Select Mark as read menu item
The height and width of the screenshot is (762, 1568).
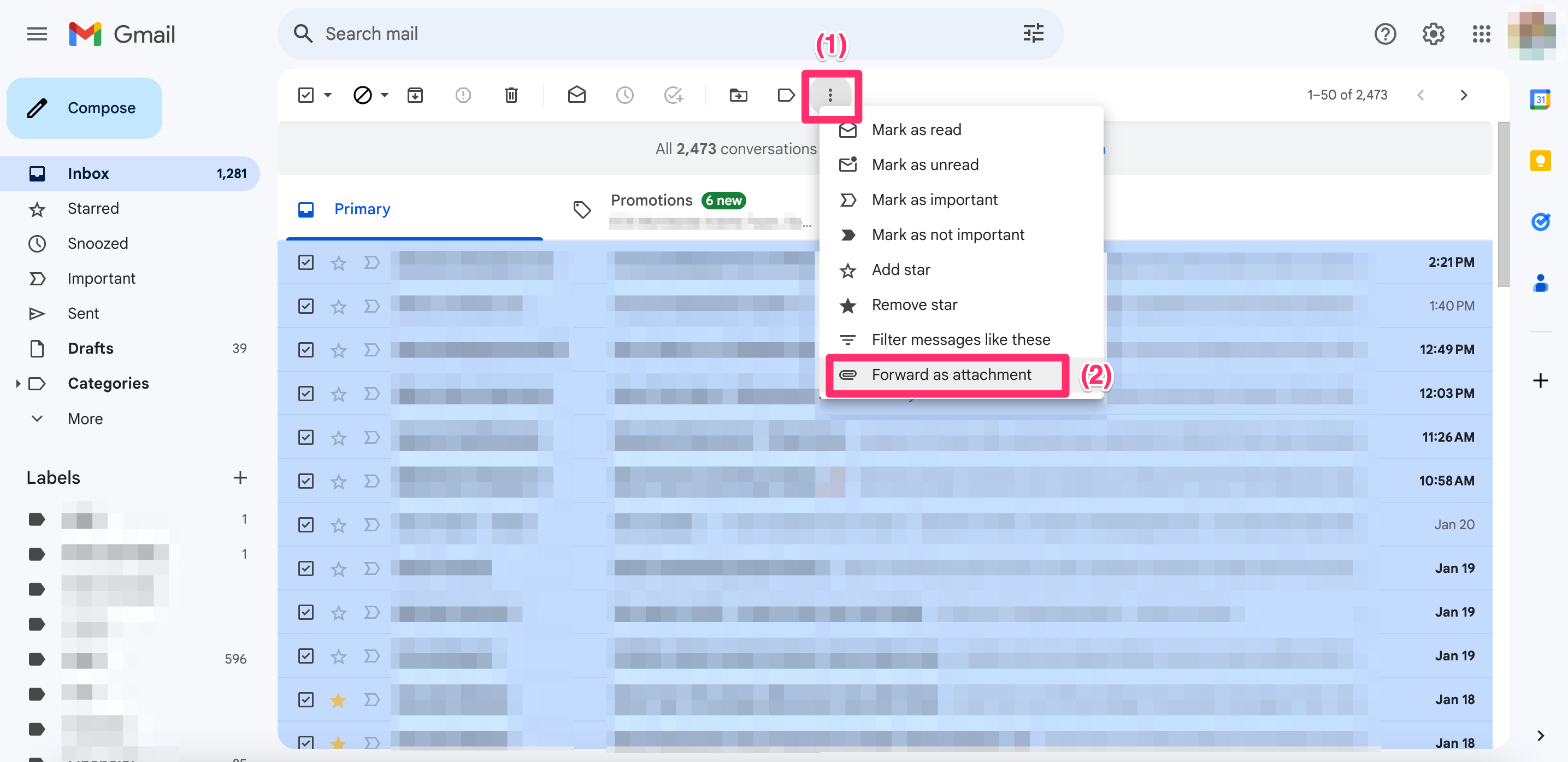click(961, 130)
